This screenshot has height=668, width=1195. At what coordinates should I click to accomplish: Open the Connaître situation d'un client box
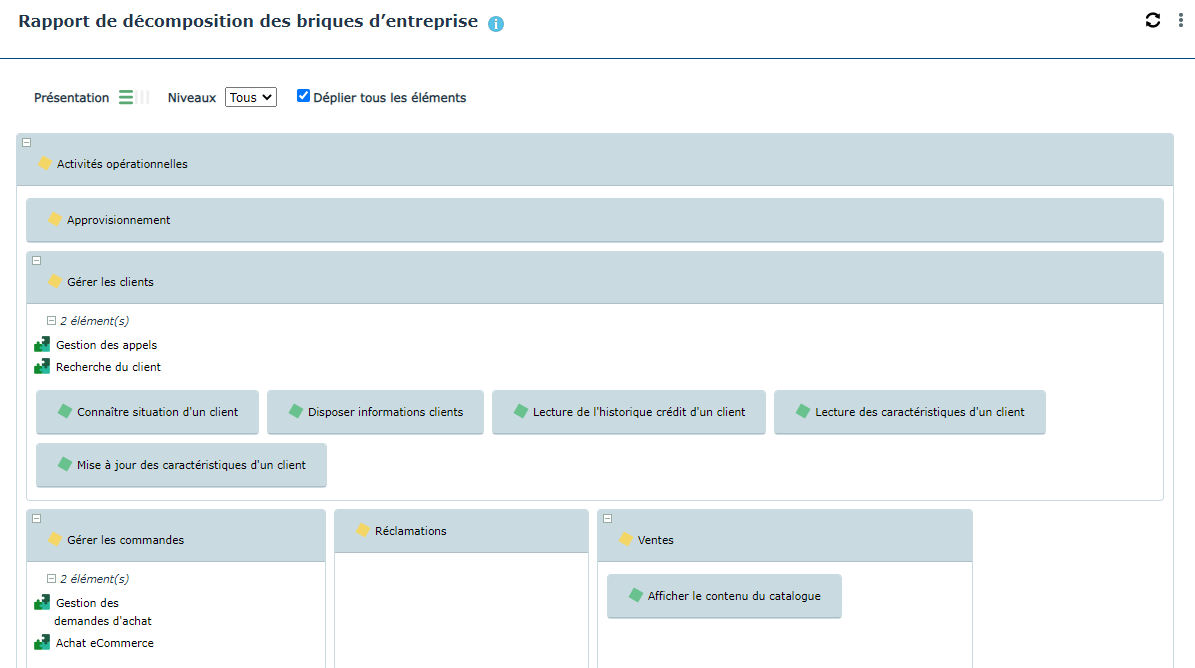click(x=147, y=412)
